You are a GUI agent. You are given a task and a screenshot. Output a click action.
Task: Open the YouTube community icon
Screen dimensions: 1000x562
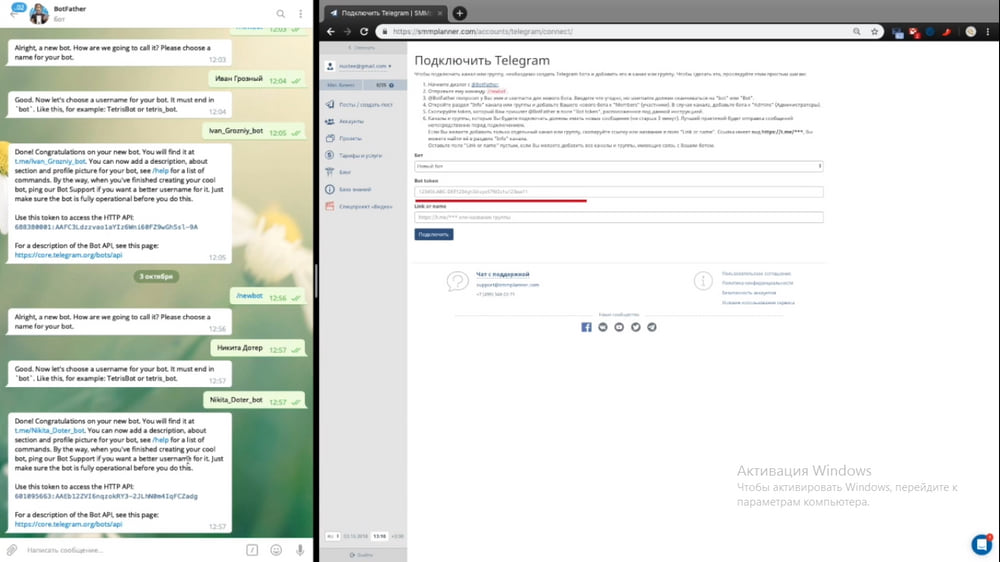tap(619, 327)
